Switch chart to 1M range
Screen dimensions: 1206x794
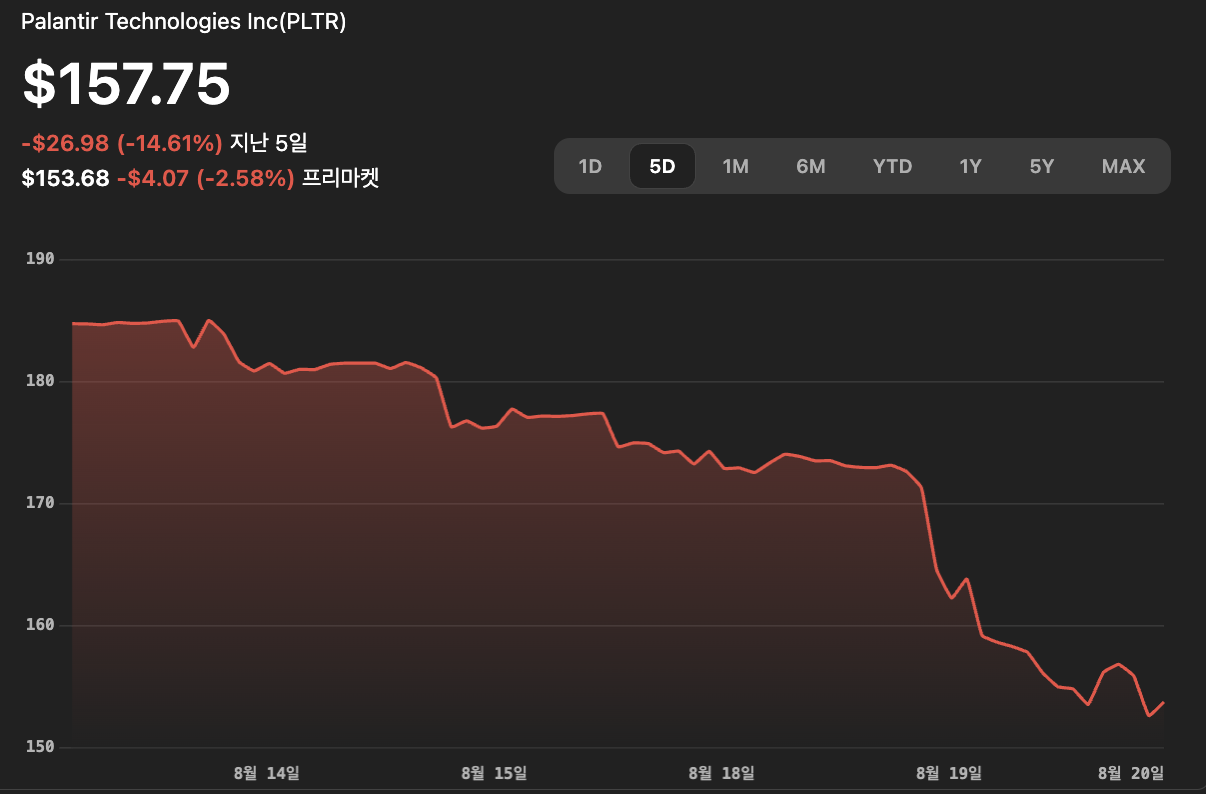[x=736, y=166]
